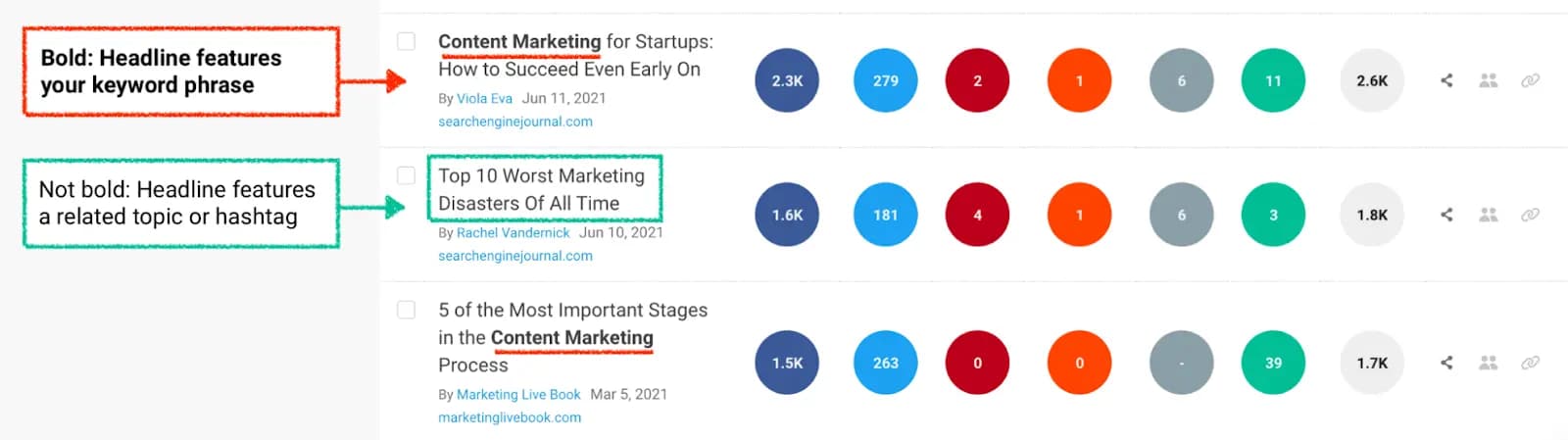Image resolution: width=1568 pixels, height=440 pixels.
Task: Share the Top 10 Worst Marketing Disasters article
Action: (1446, 215)
